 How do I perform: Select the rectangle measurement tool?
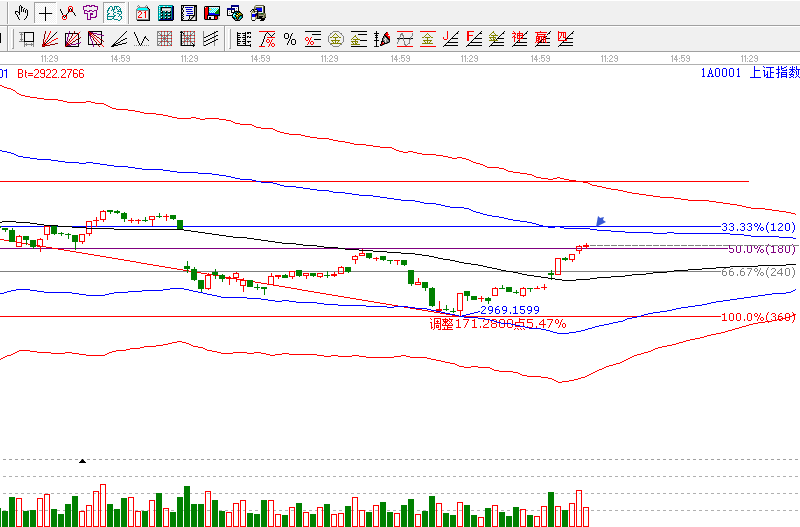27,39
